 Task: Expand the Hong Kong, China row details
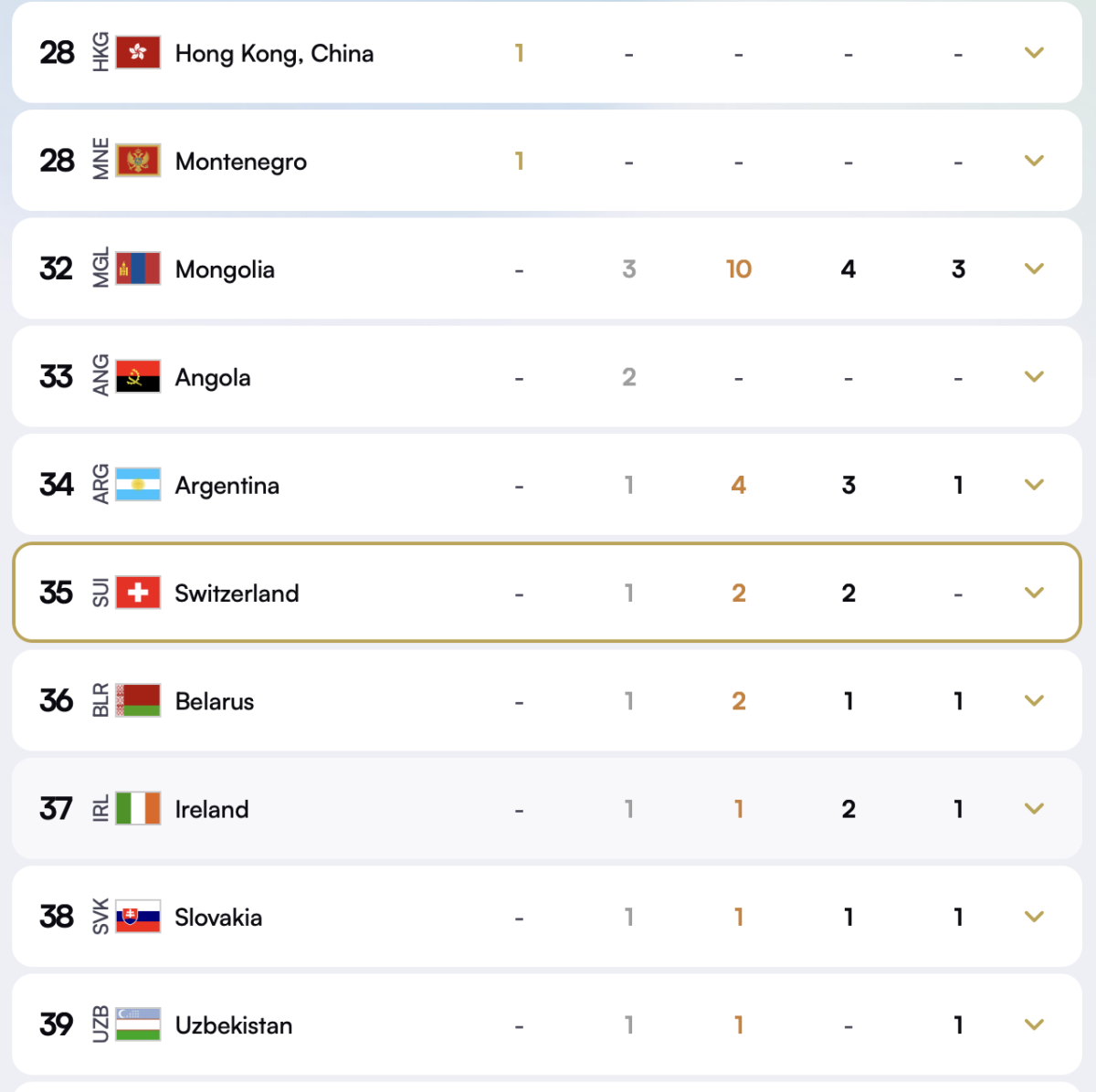[x=1034, y=53]
